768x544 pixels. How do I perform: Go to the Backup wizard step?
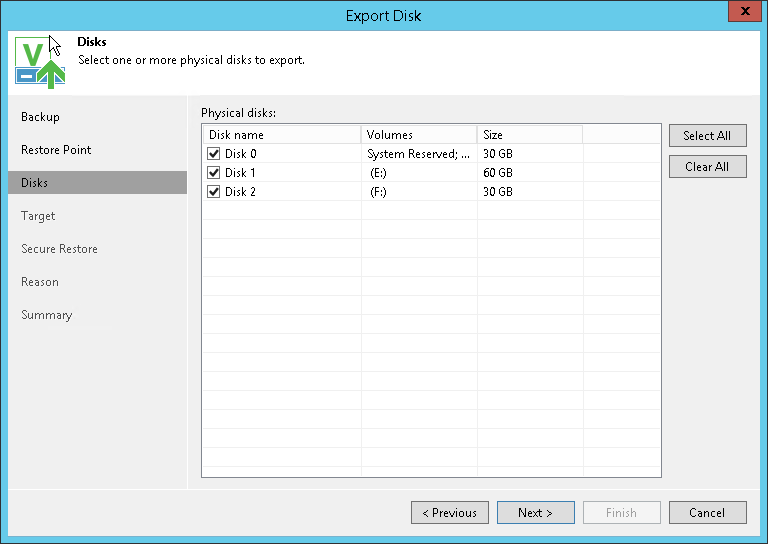point(40,117)
